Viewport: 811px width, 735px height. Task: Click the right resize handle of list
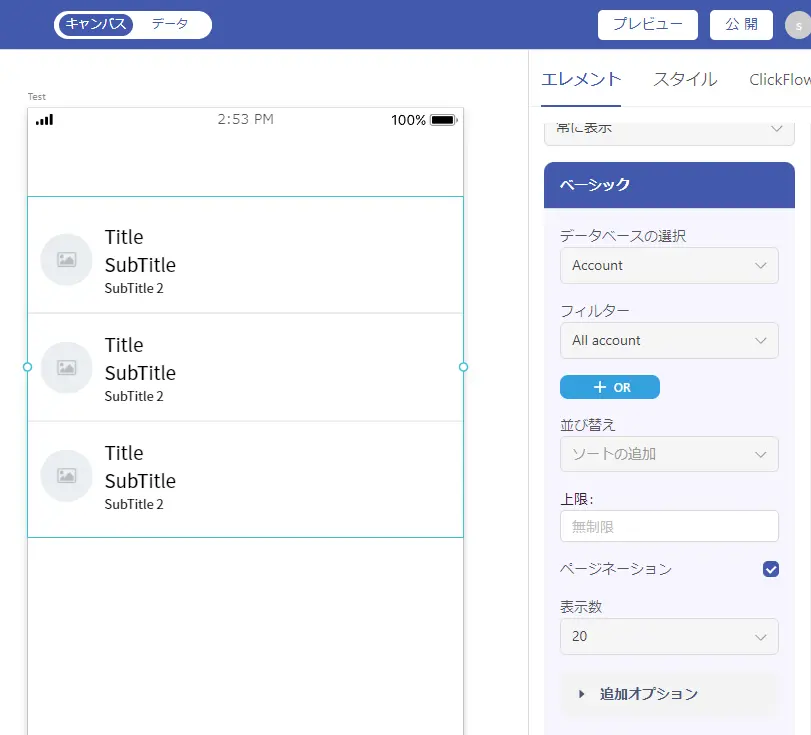point(463,367)
